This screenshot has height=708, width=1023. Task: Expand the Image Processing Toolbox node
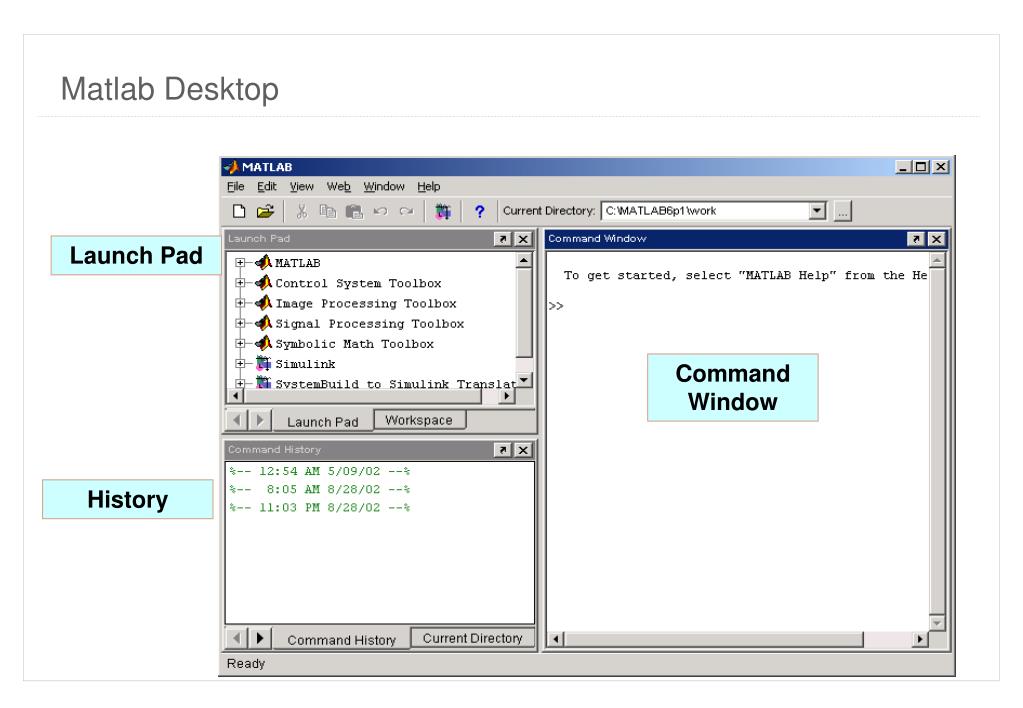pyautogui.click(x=240, y=303)
